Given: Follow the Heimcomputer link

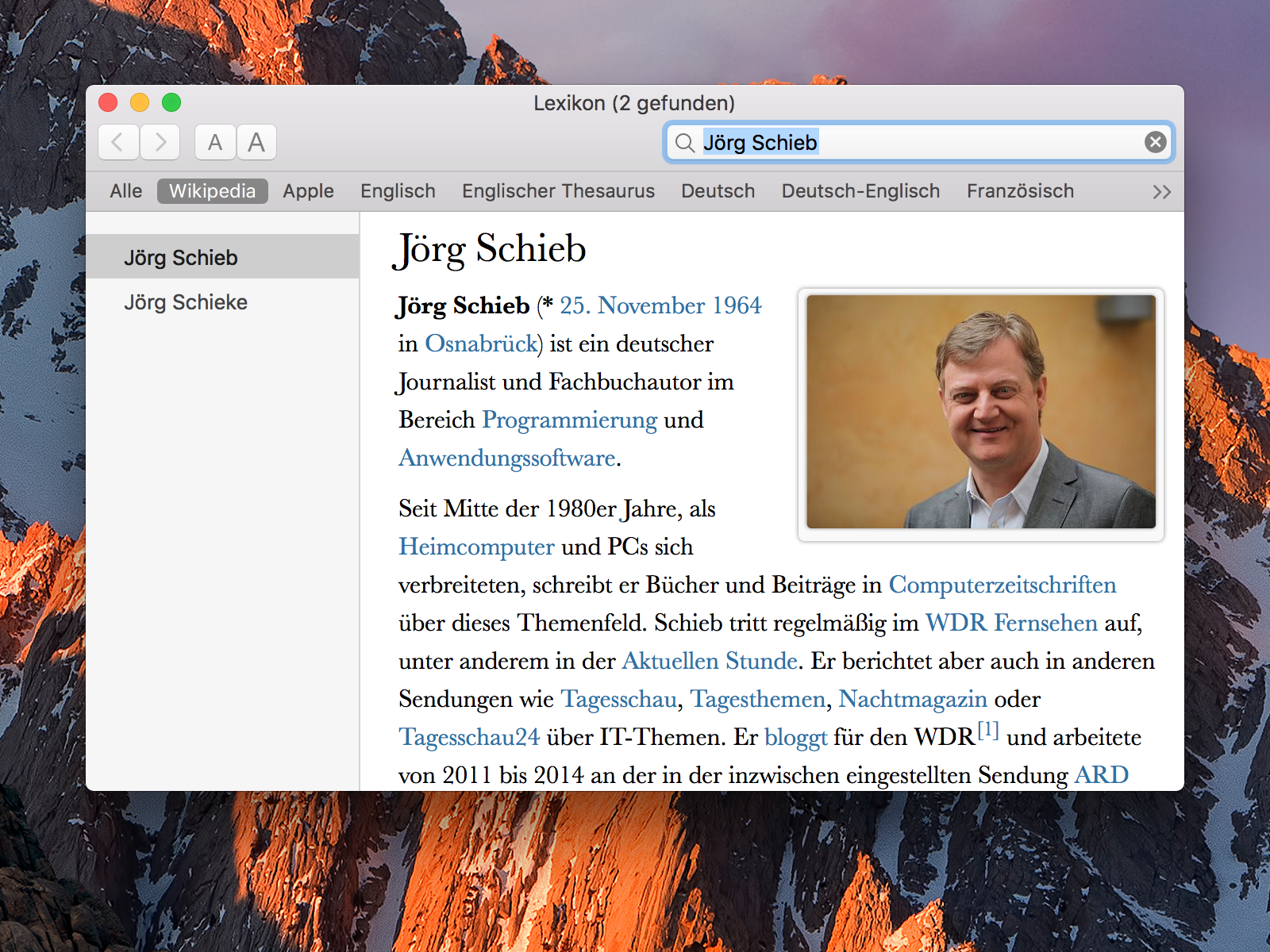Looking at the screenshot, I should point(476,547).
